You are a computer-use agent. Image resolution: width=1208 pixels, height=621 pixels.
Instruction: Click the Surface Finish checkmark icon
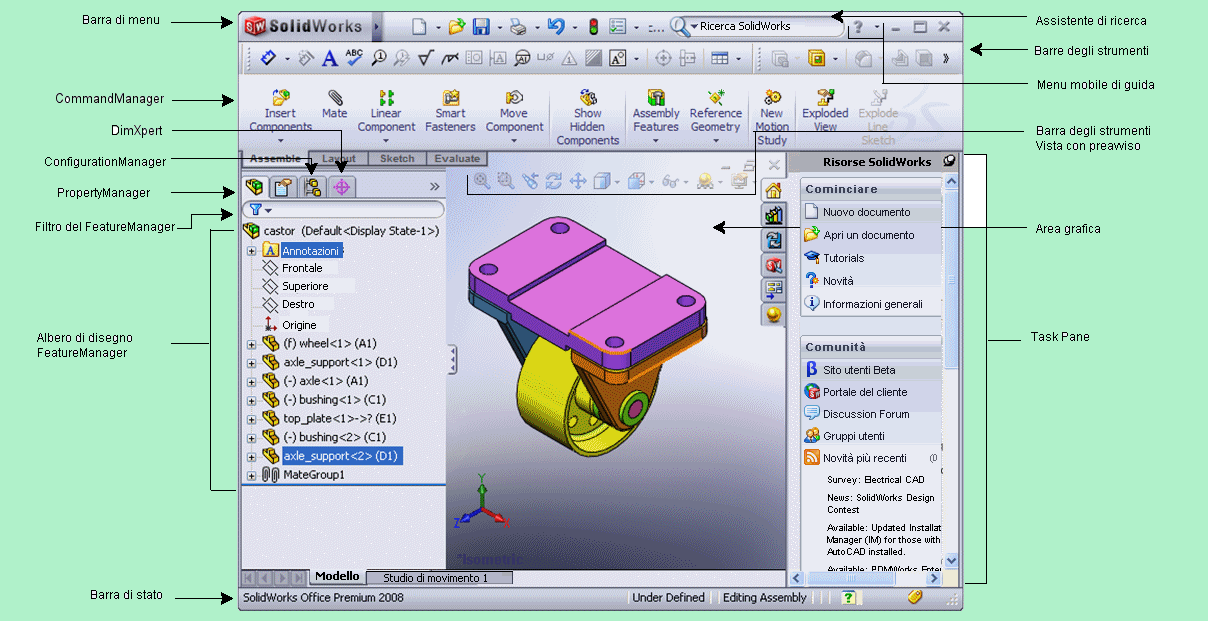click(426, 59)
